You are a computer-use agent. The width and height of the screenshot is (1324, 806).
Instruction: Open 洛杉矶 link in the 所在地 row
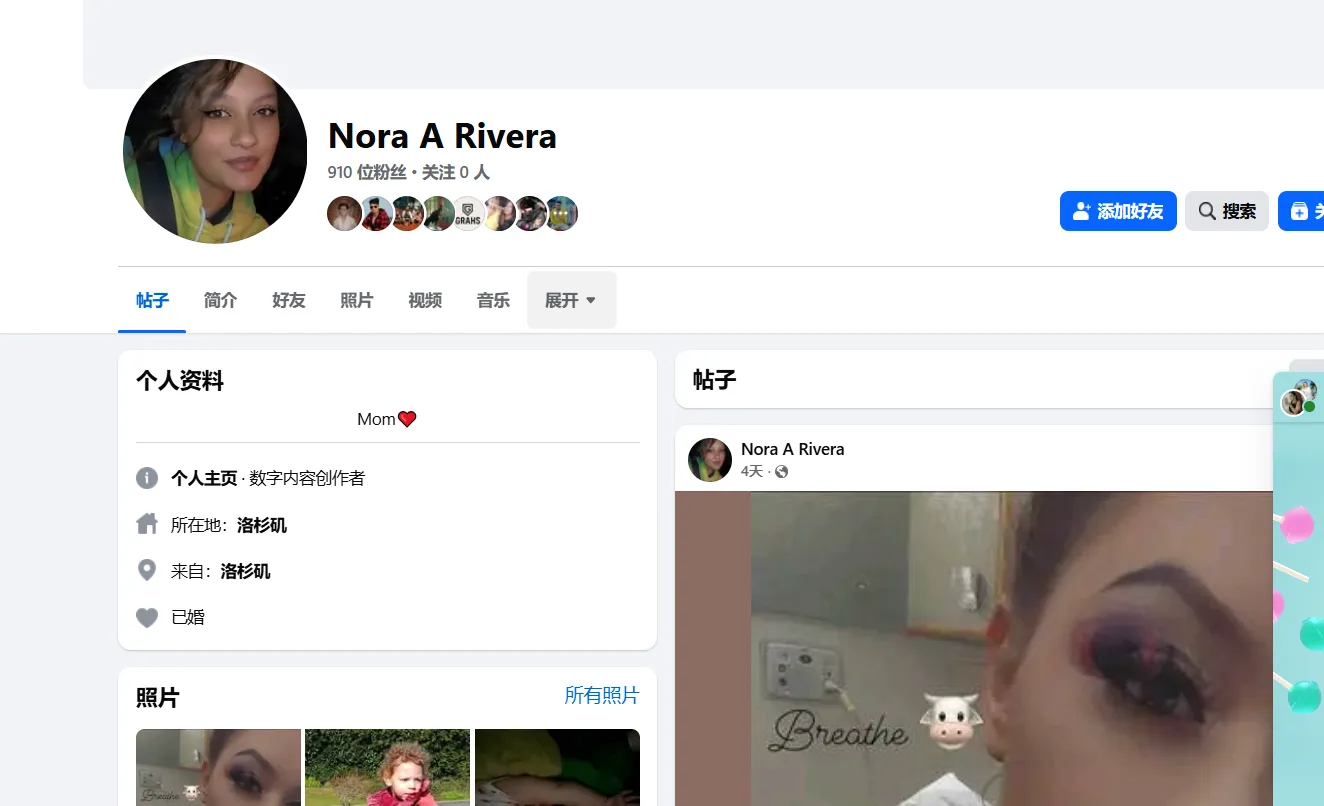(x=262, y=525)
